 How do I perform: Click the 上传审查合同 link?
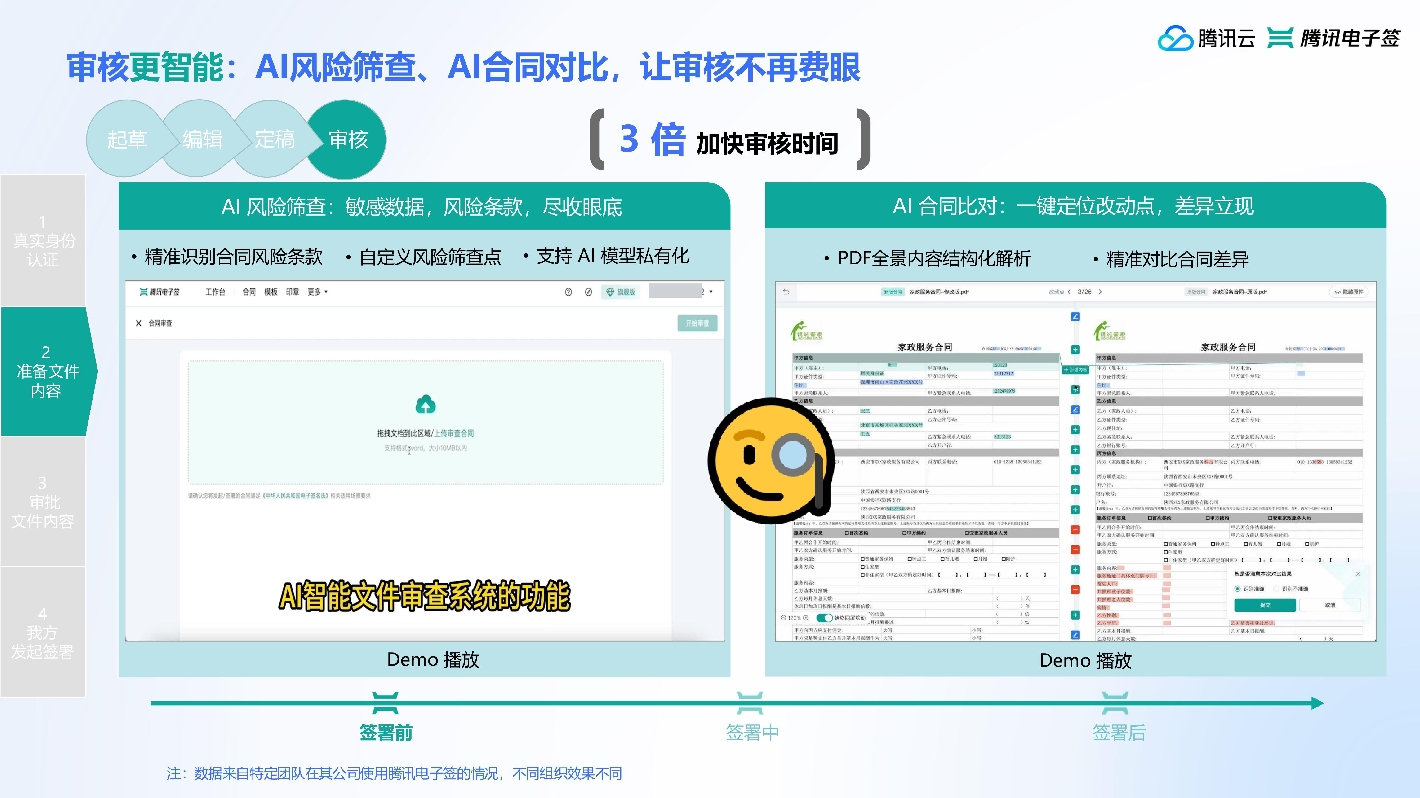(x=455, y=433)
